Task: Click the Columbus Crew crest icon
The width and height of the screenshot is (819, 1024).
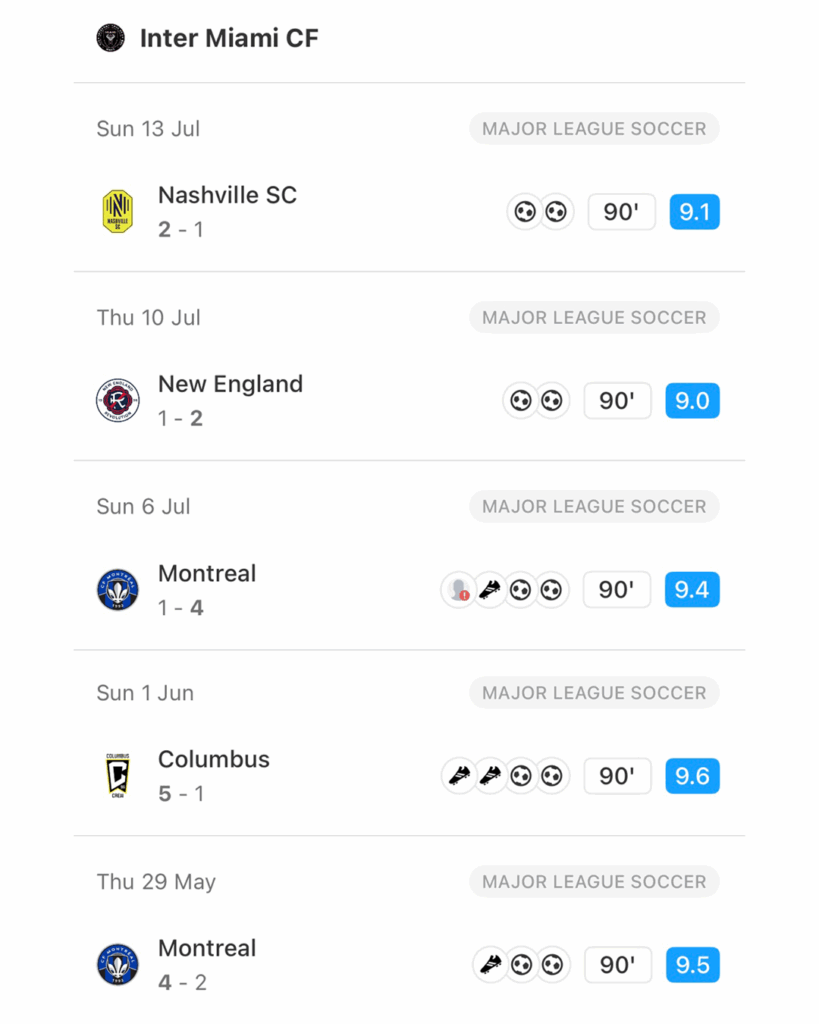Action: click(118, 776)
